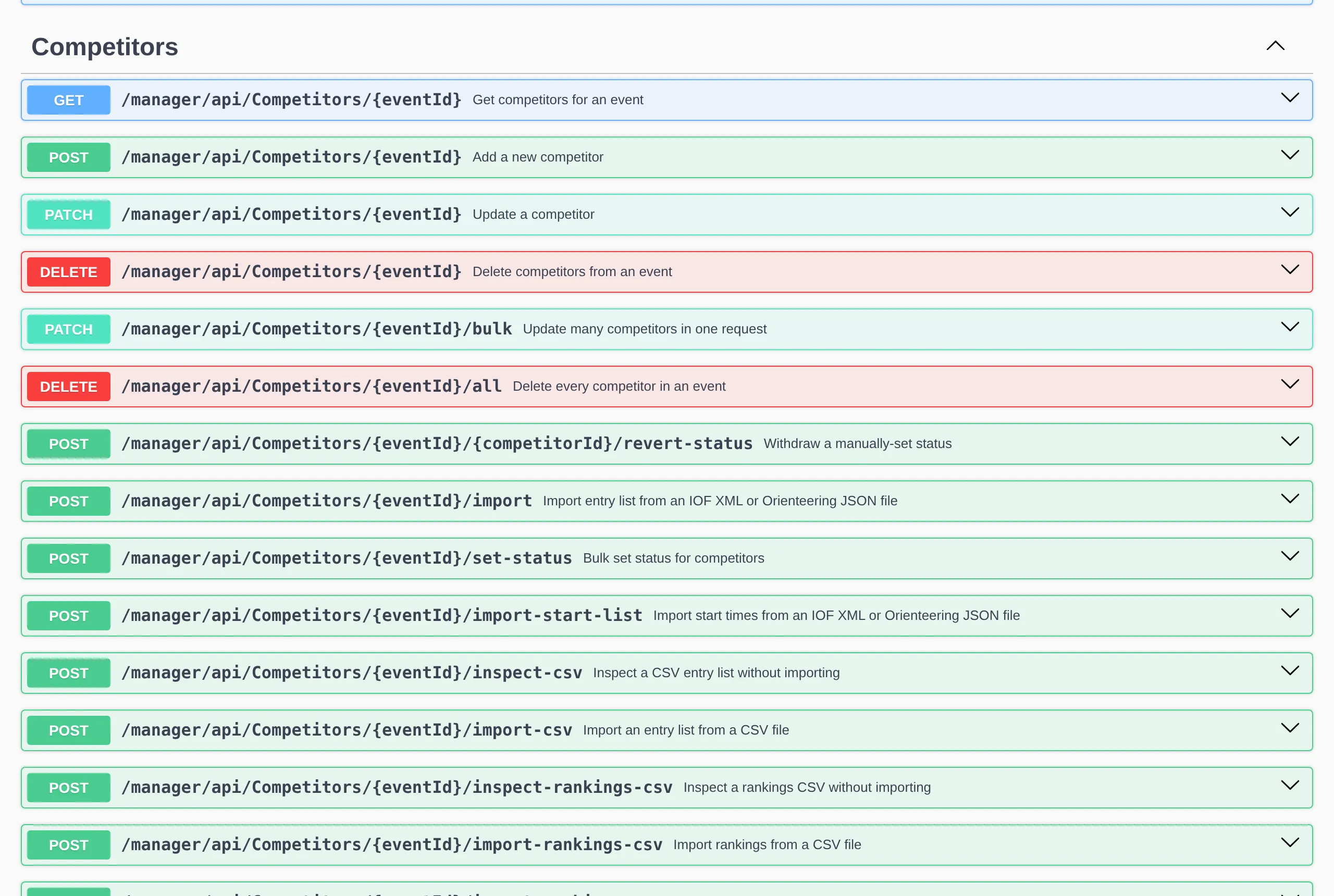Click the POST badge on the set-status row
Screen dimensions: 1334x896
click(69, 559)
